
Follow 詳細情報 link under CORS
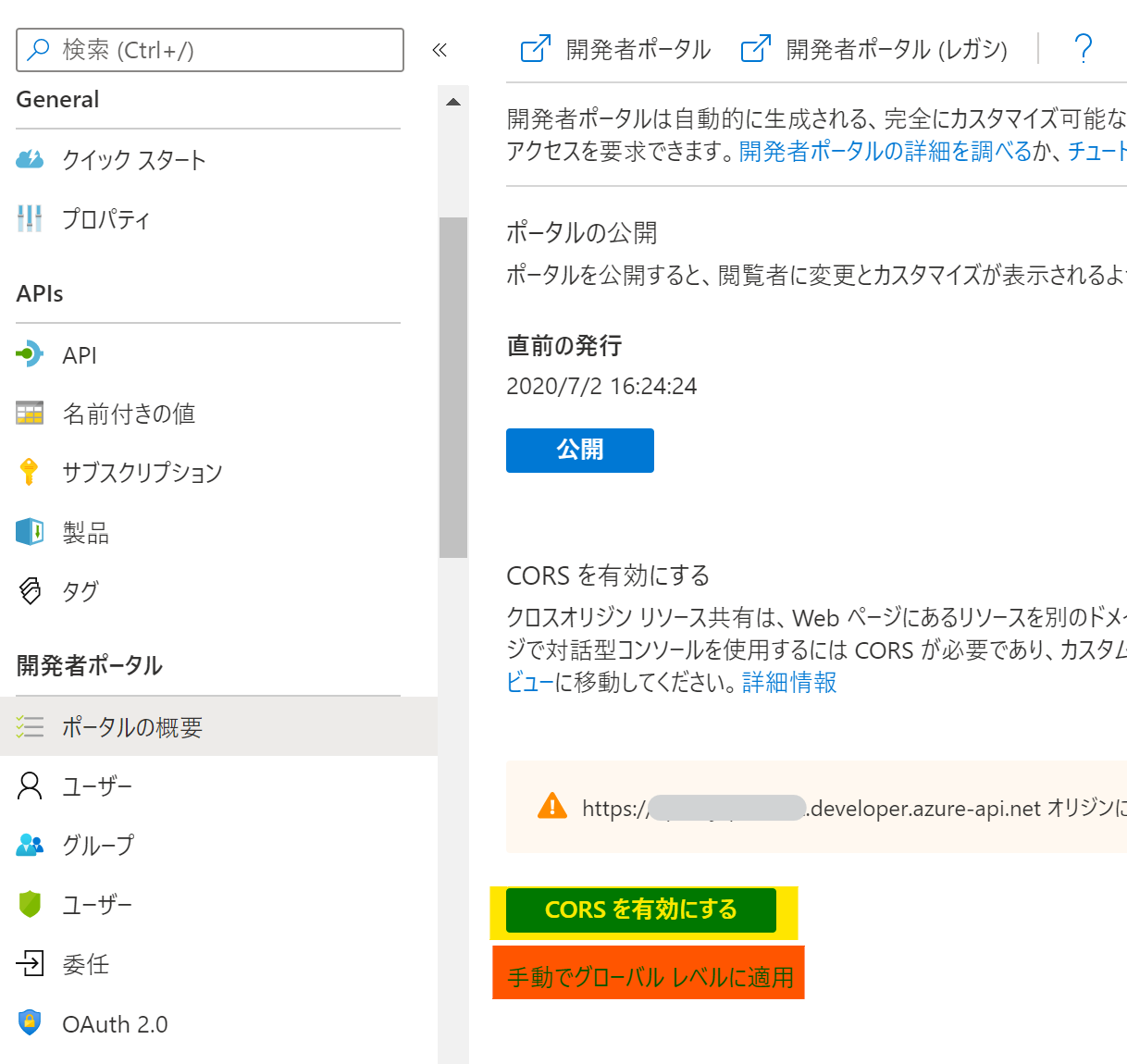pos(789,682)
